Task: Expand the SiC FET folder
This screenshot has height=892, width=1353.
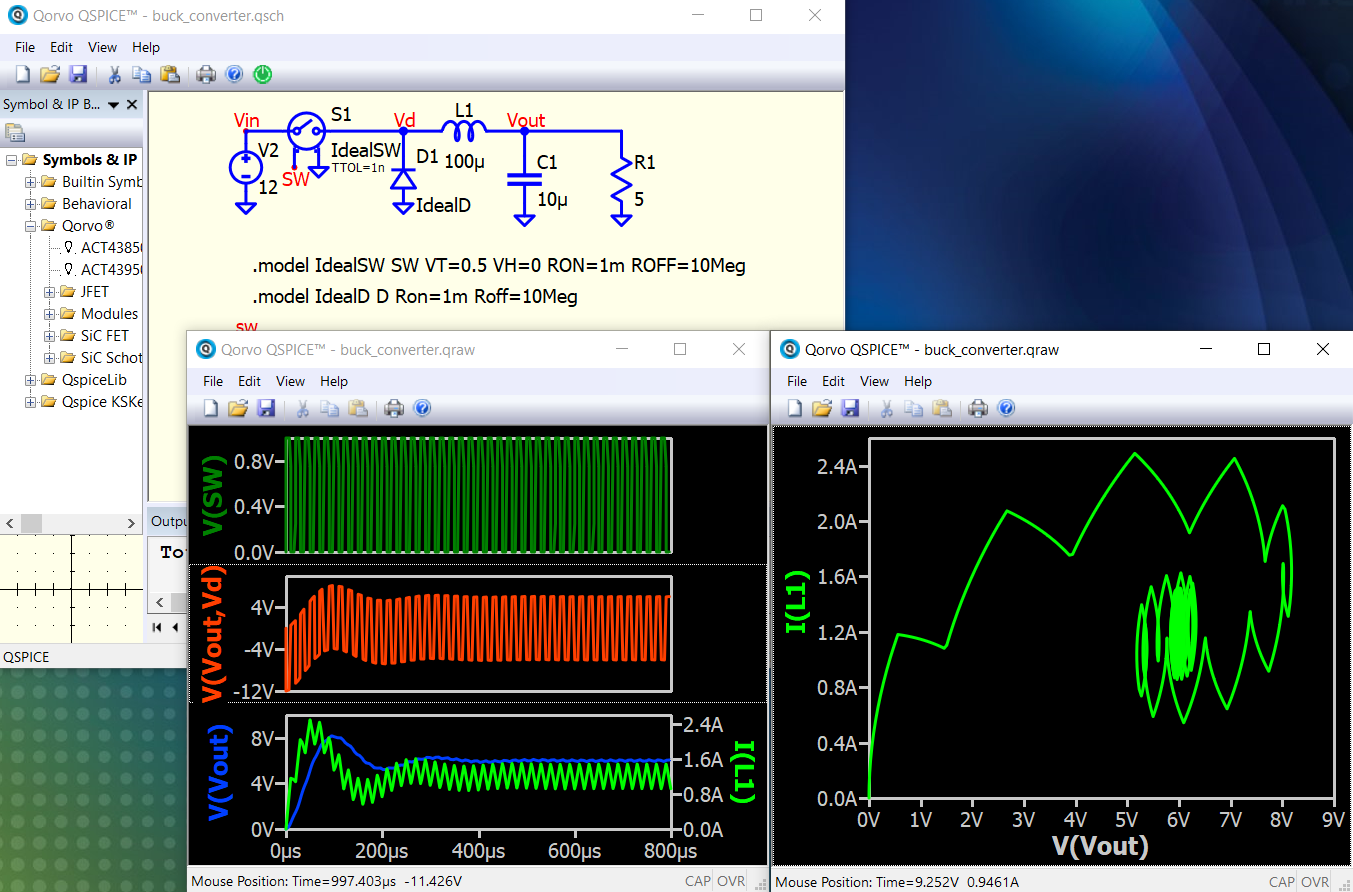Action: click(49, 336)
